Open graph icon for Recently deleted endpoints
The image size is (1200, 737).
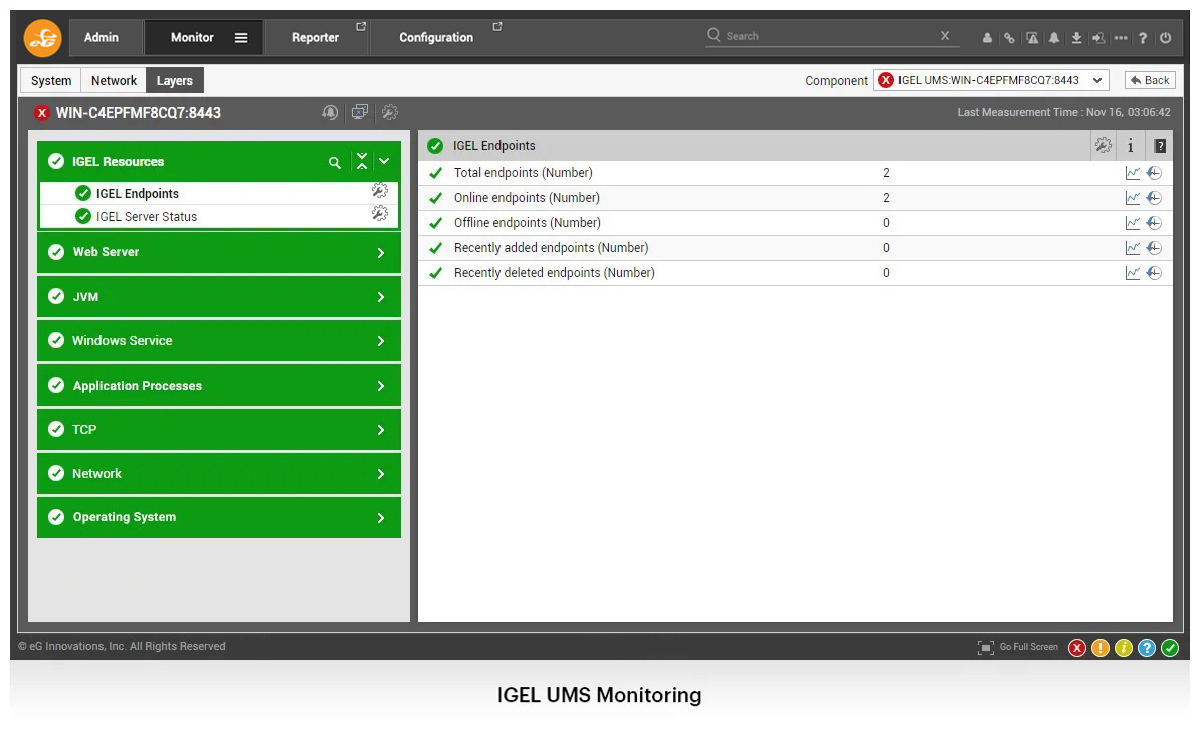tap(1133, 273)
